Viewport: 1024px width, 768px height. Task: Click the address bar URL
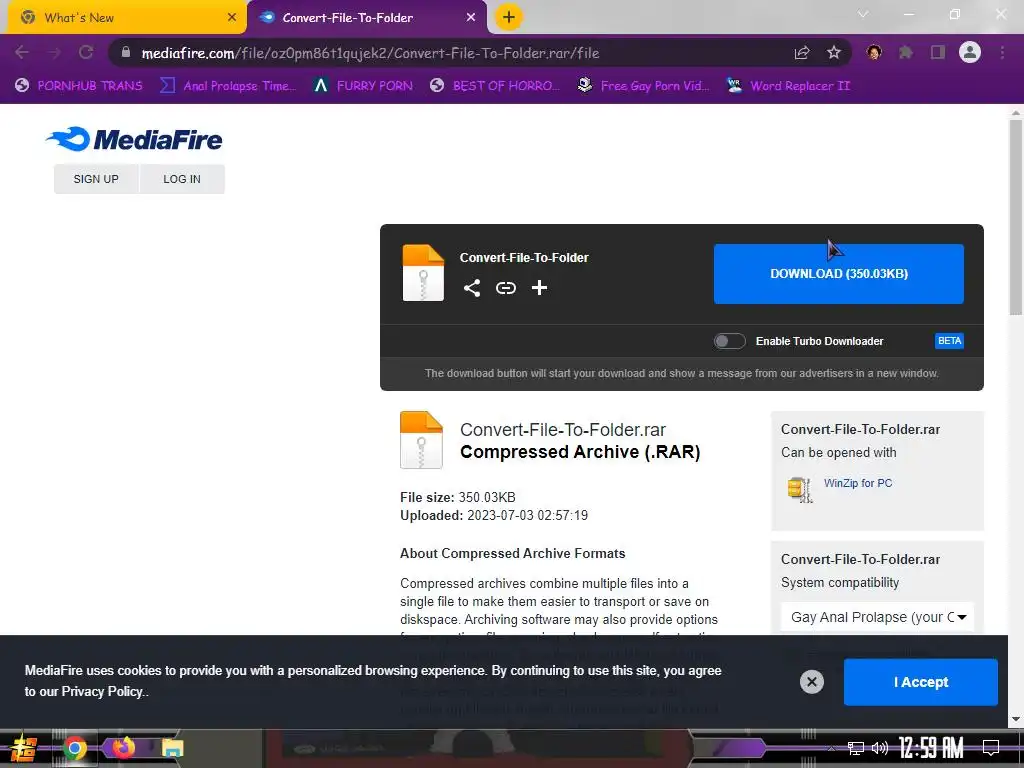tap(370, 53)
